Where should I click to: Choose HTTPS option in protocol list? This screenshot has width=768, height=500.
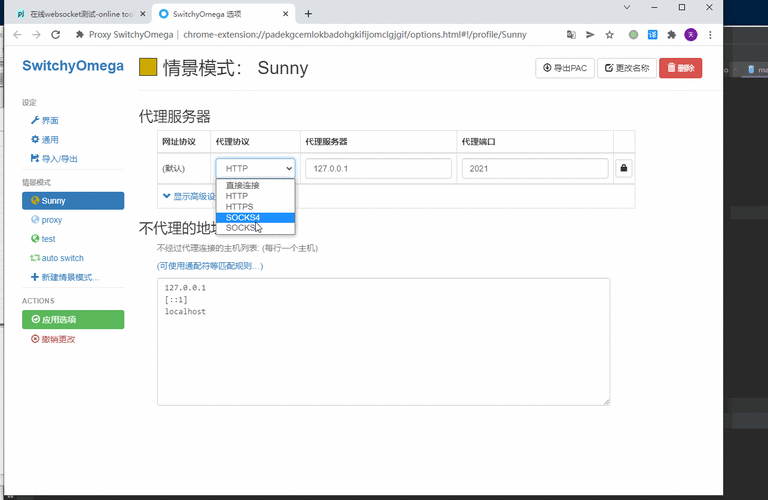[x=255, y=207]
